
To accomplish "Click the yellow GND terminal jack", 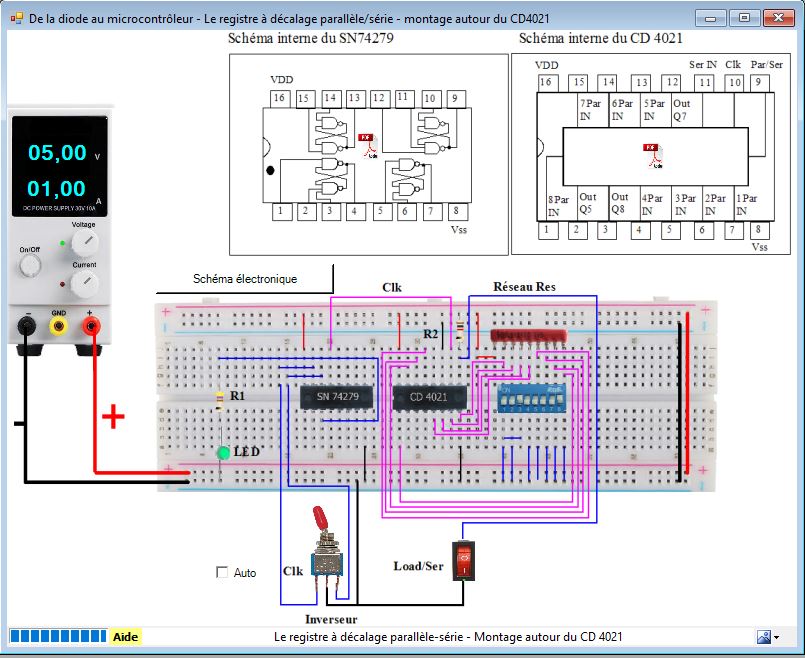I will (x=60, y=325).
